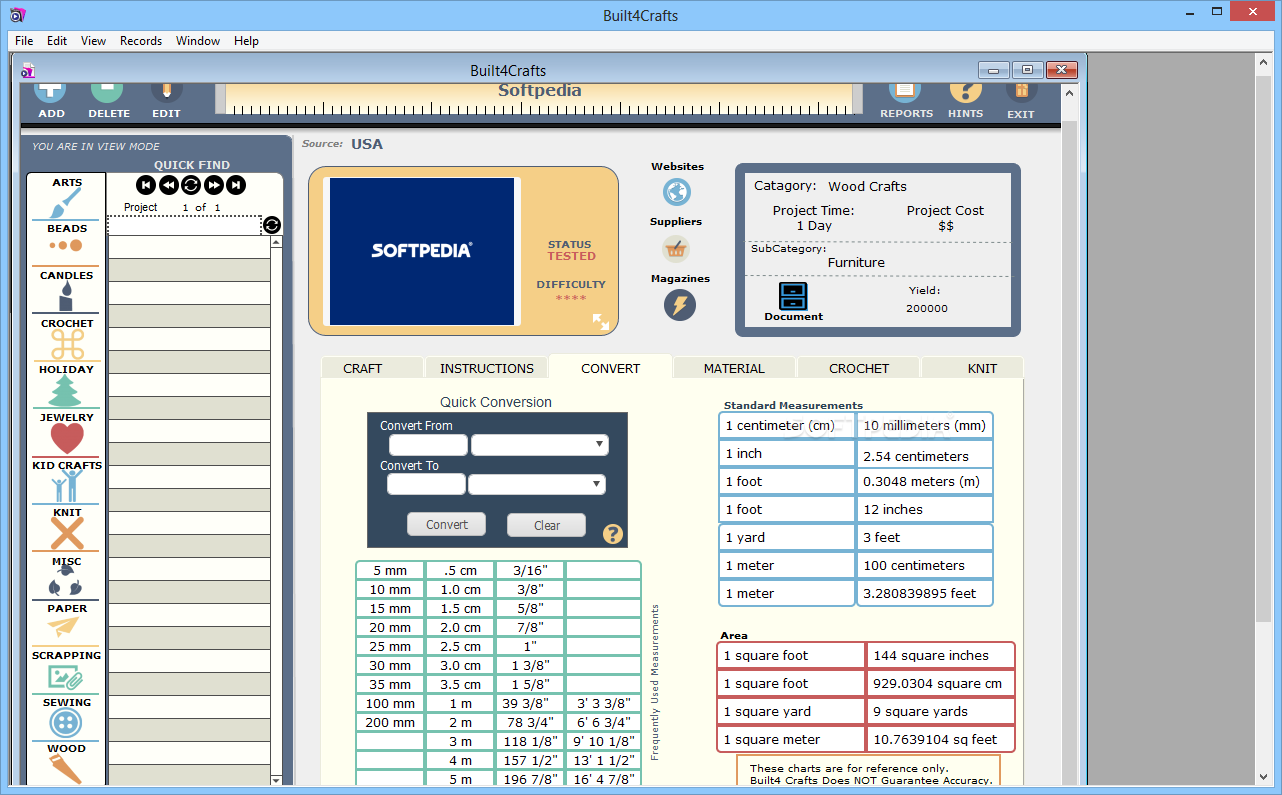The image size is (1282, 795).
Task: Select the Crochet category icon
Action: tap(67, 345)
